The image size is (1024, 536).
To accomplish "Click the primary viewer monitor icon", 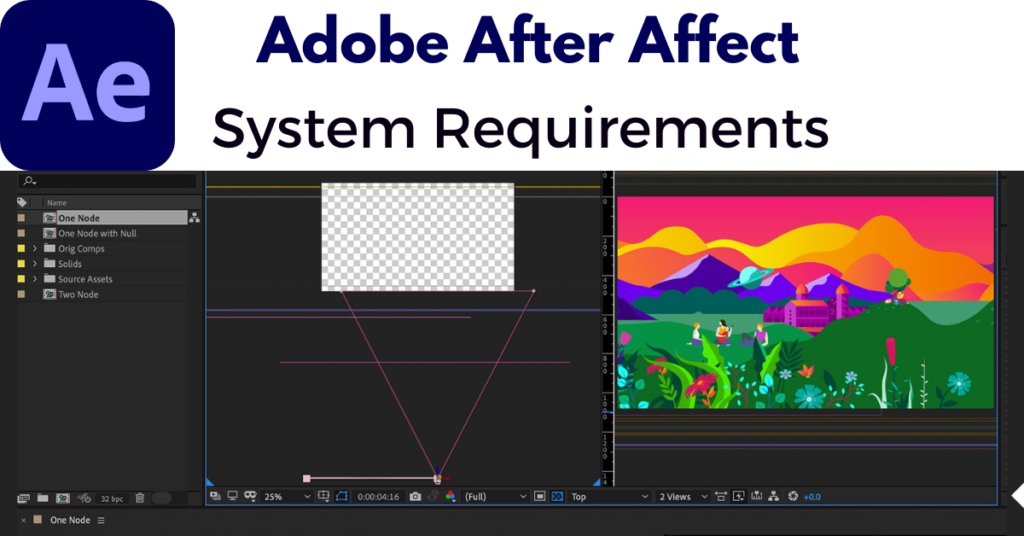I will click(x=232, y=496).
